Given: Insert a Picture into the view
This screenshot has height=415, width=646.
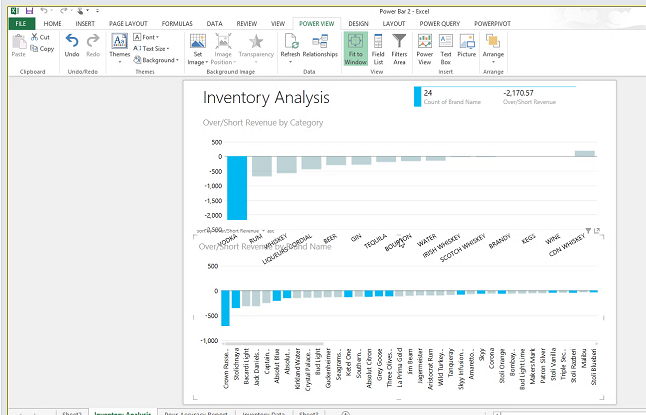Looking at the screenshot, I should (x=466, y=45).
